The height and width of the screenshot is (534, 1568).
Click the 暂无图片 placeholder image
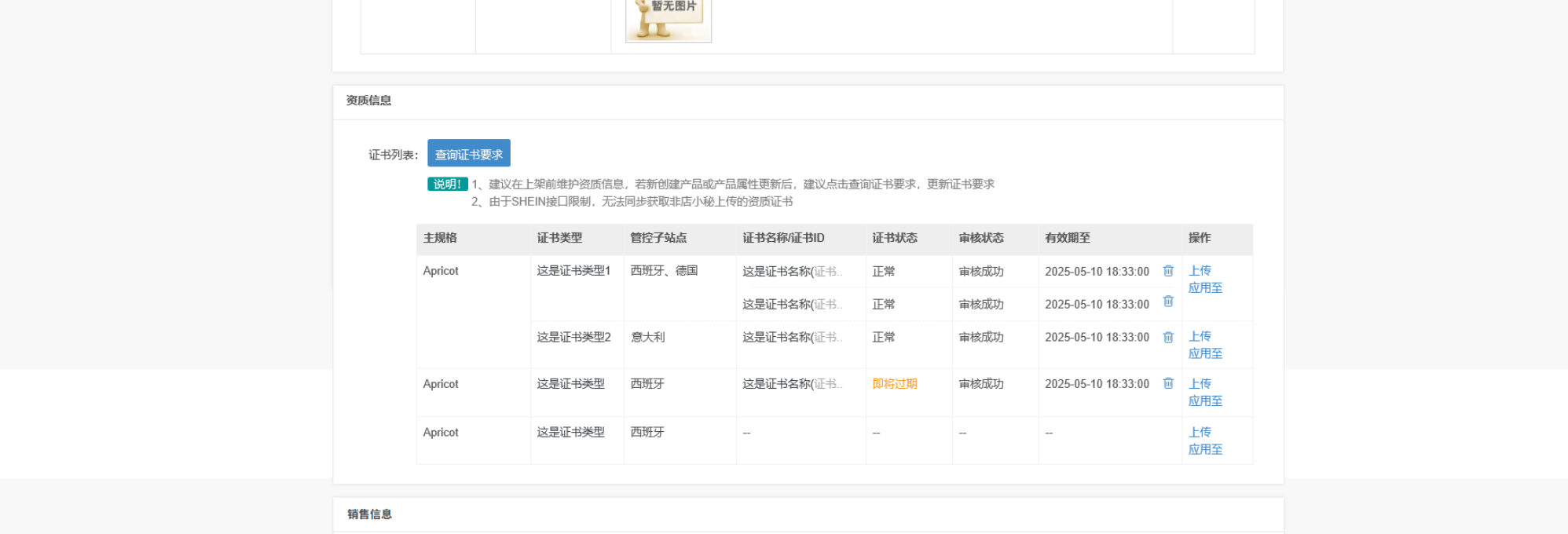pyautogui.click(x=668, y=20)
